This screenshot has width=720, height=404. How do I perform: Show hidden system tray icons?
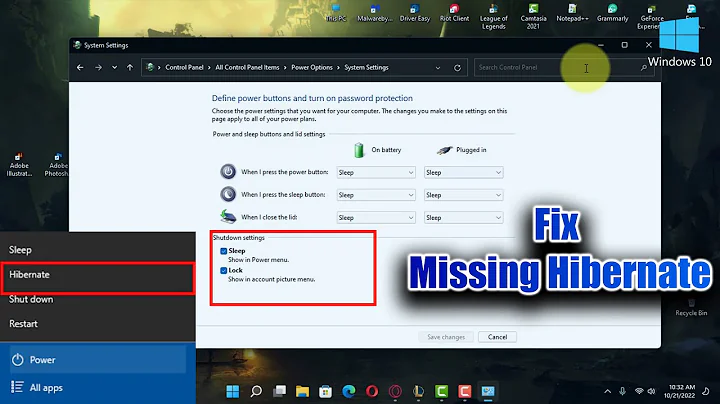click(608, 391)
